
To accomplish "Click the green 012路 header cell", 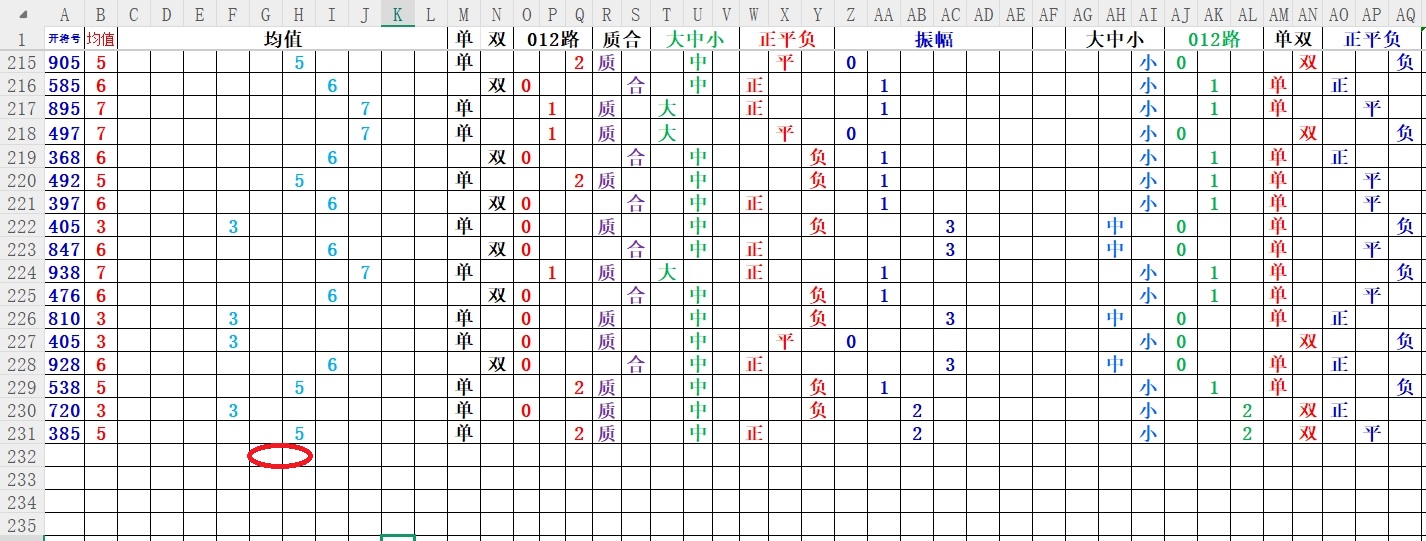I will (1213, 39).
